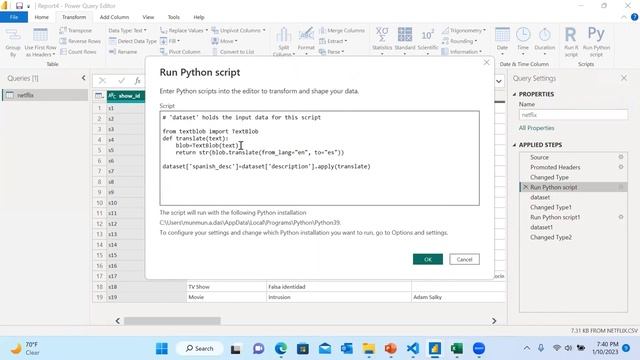Image resolution: width=640 pixels, height=360 pixels.
Task: Expand the formula bar chevron
Action: click(499, 81)
